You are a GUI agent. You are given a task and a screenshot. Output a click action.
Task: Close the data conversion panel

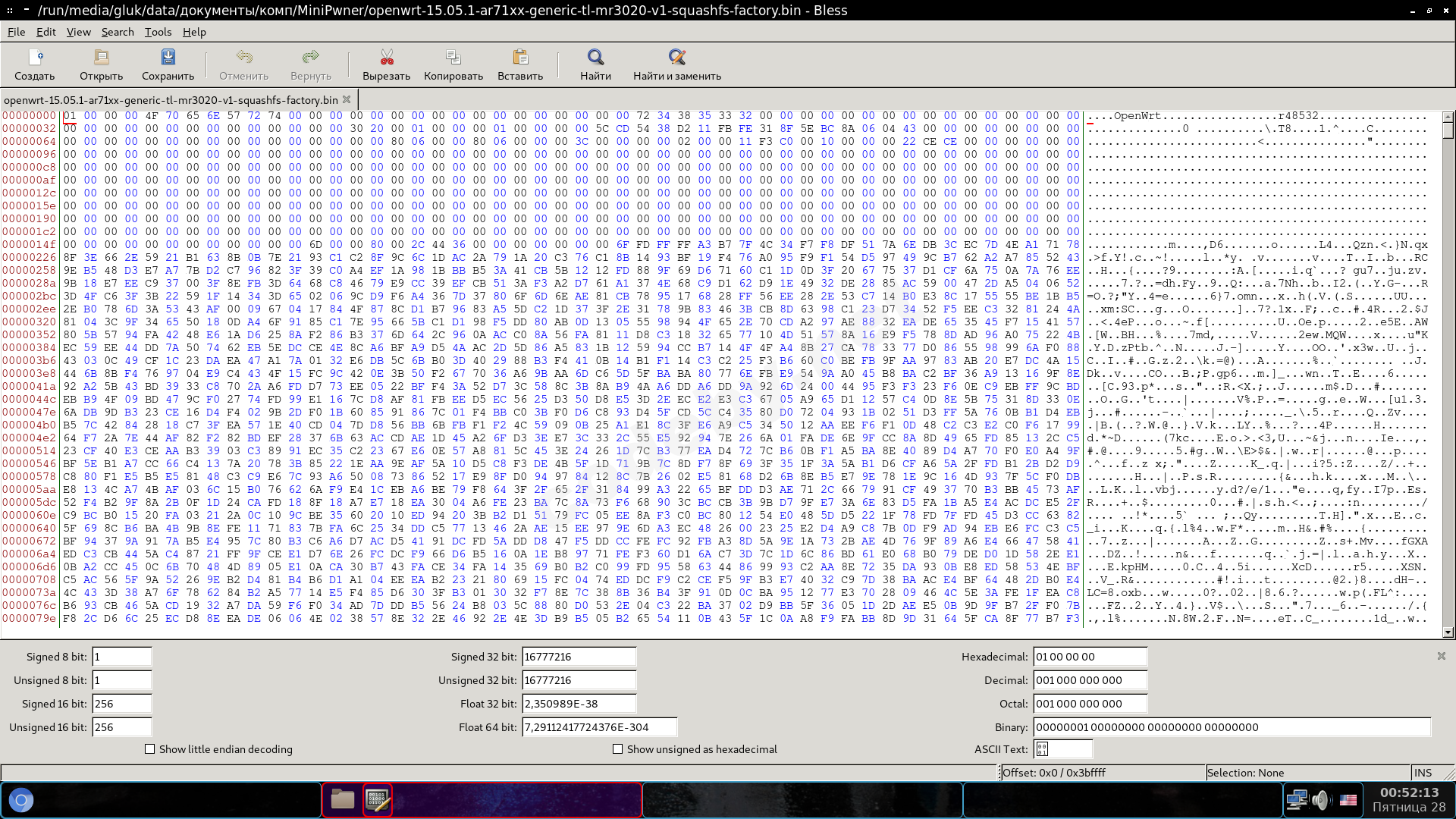pos(1441,656)
